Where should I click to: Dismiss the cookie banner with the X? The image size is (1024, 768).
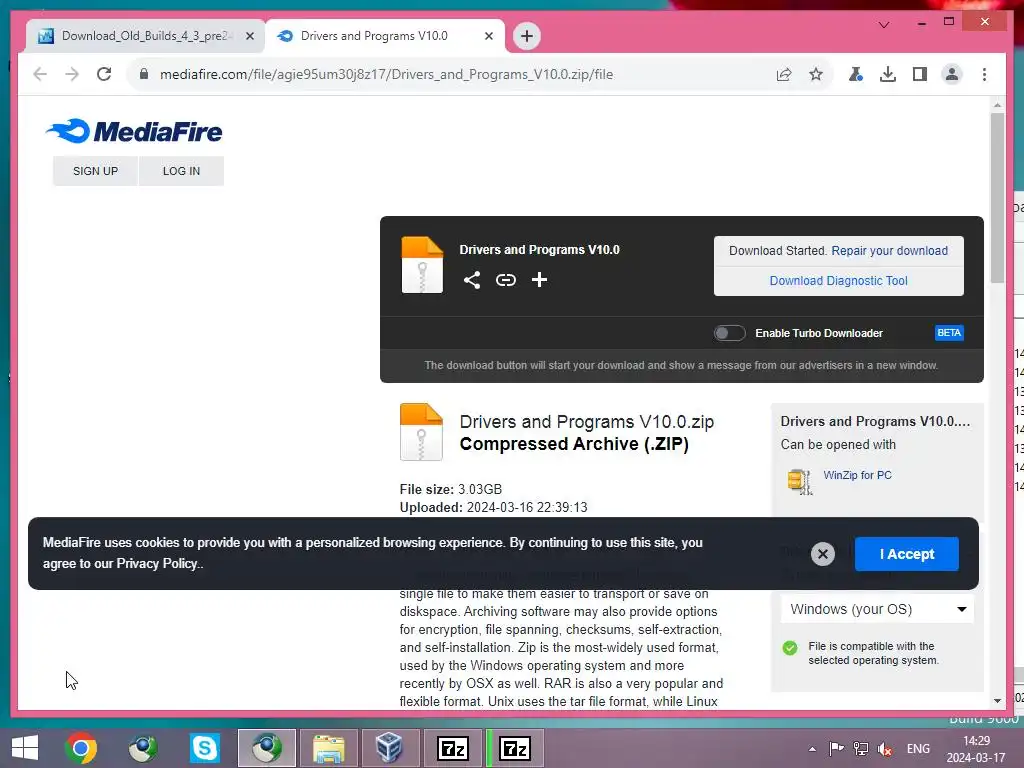[823, 554]
